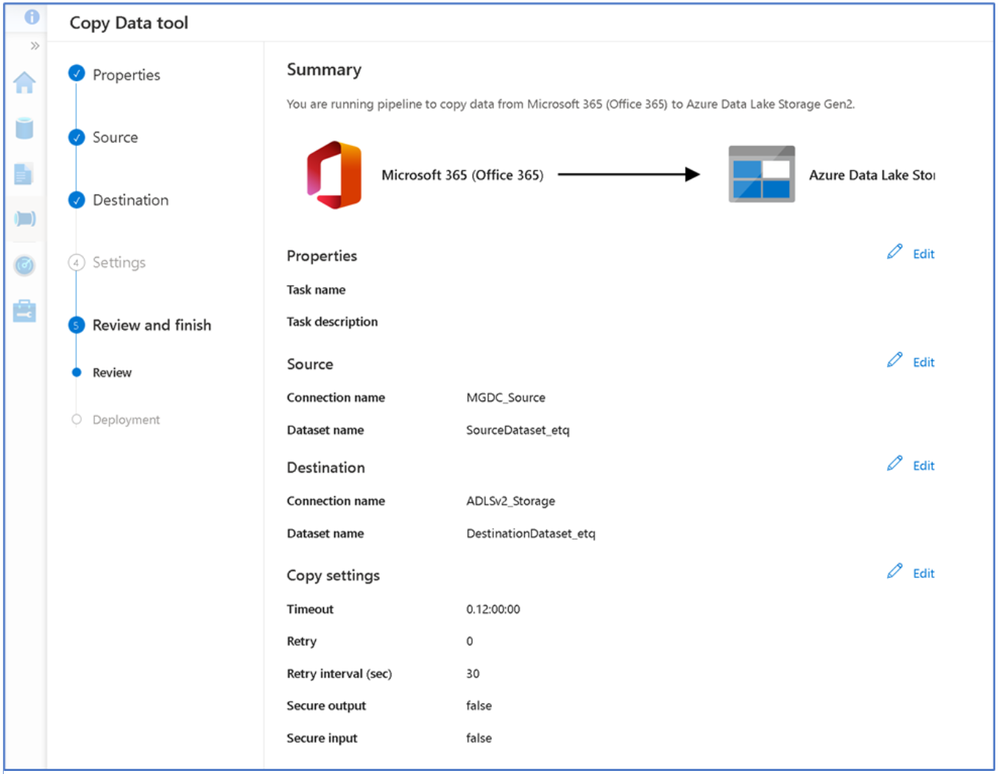This screenshot has width=999, height=774.
Task: Click the Secure input false value
Action: (479, 738)
